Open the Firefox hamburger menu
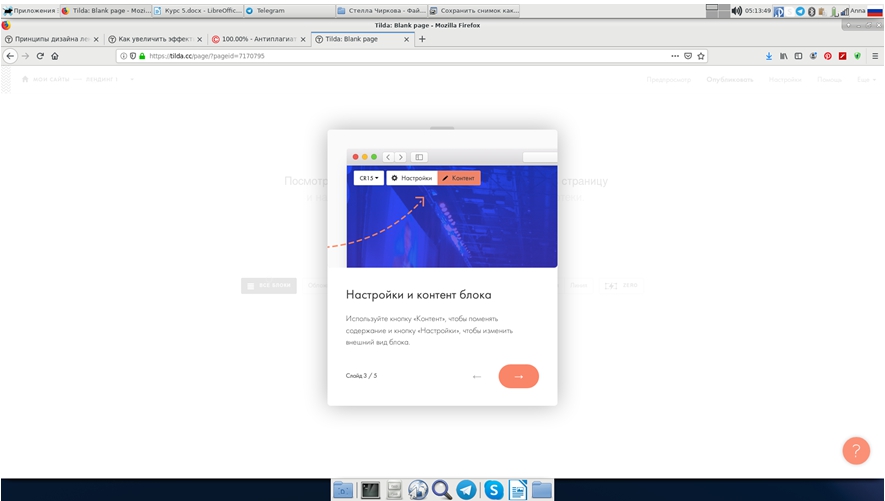885x501 pixels. (x=875, y=56)
